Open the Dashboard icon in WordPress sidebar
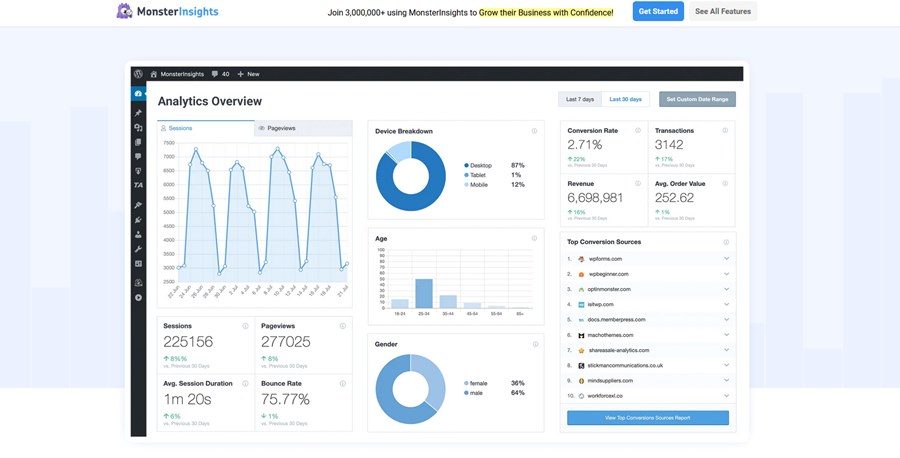Screen dimensions: 900x458 [x=138, y=94]
